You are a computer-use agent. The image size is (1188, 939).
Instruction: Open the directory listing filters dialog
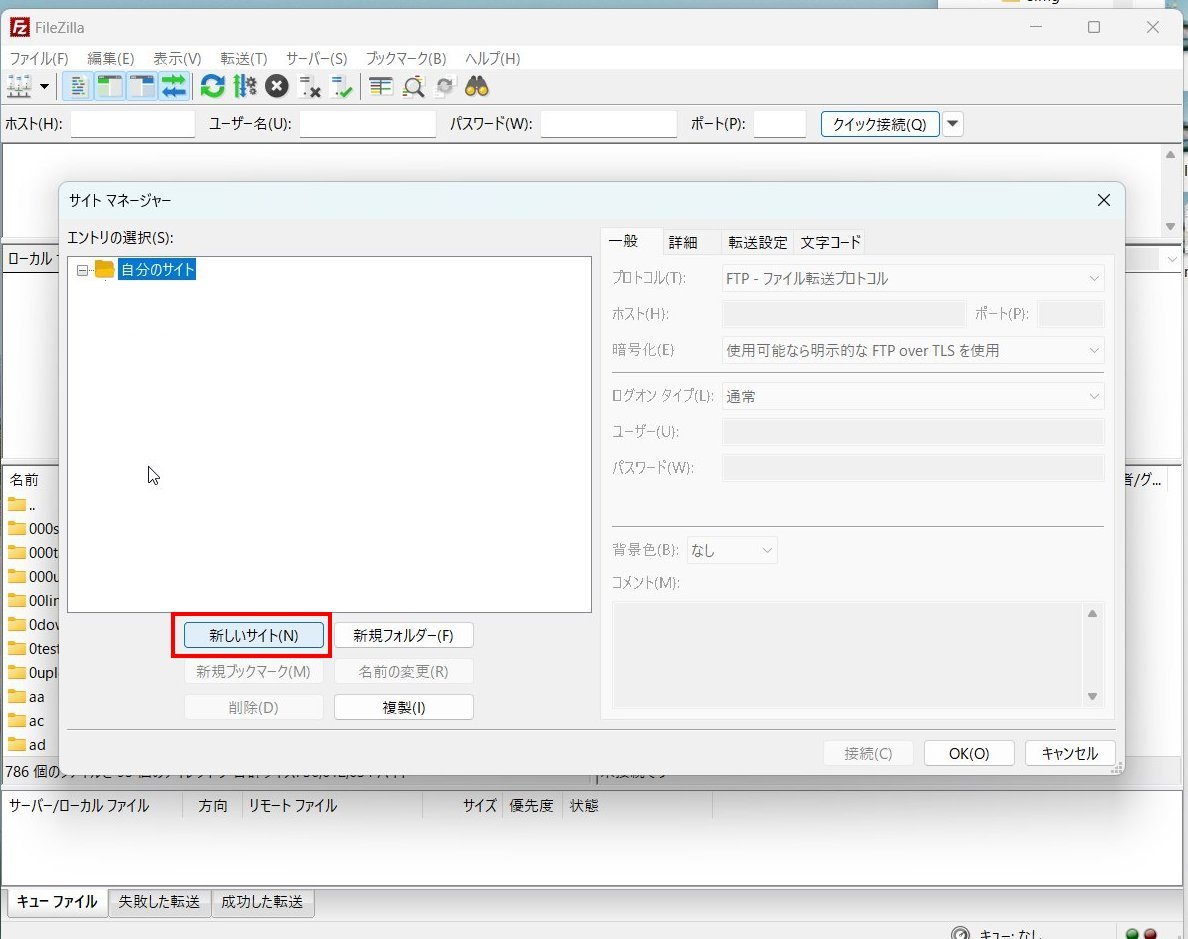pyautogui.click(x=380, y=87)
